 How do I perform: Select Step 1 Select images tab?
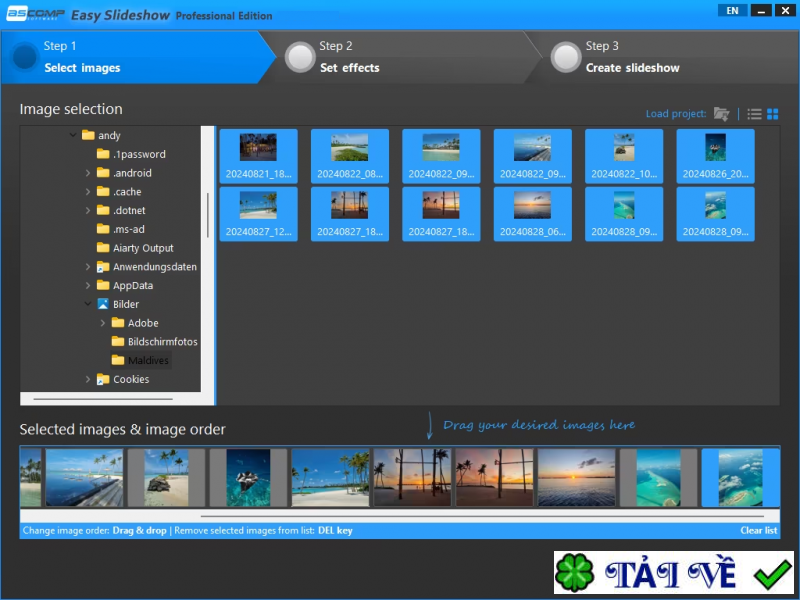(x=82, y=57)
